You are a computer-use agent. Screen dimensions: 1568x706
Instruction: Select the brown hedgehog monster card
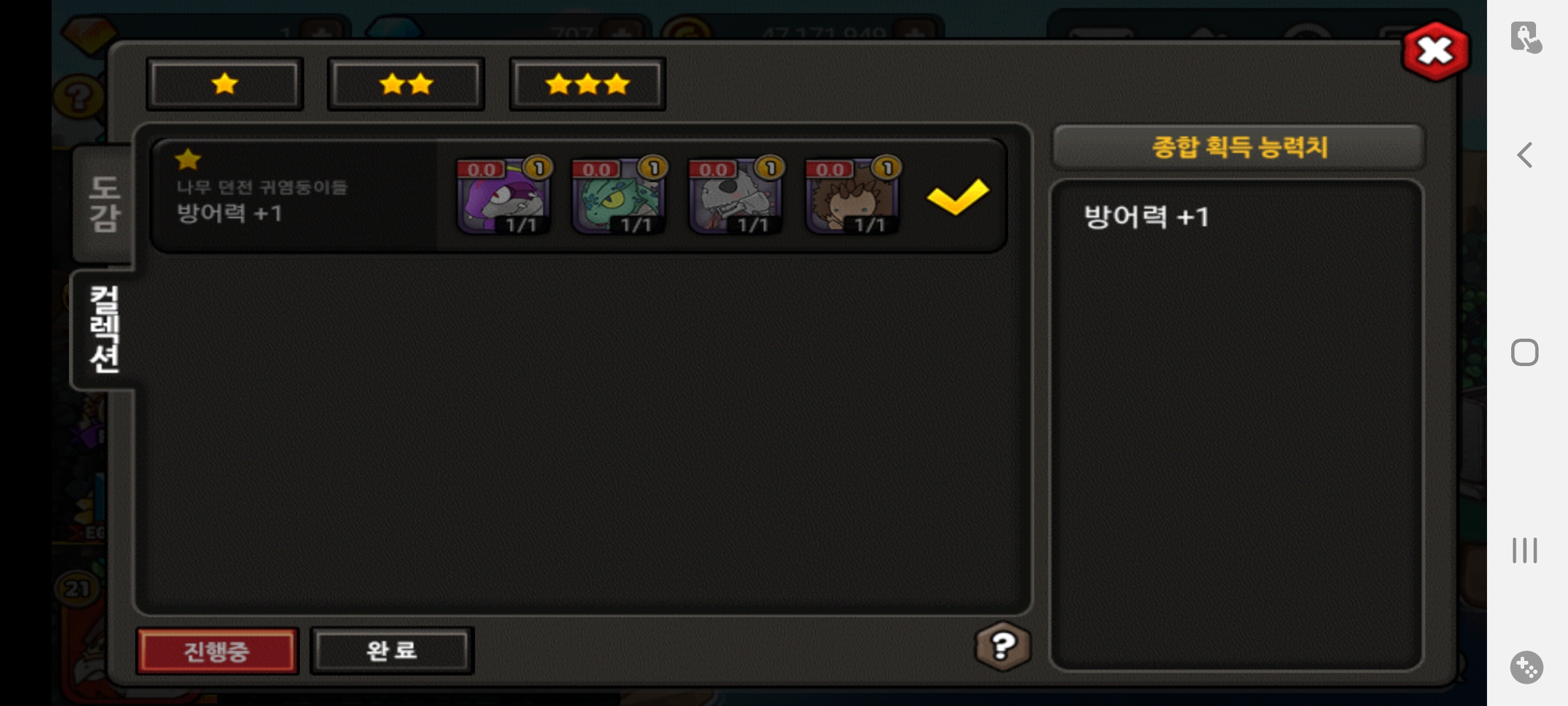tap(853, 195)
